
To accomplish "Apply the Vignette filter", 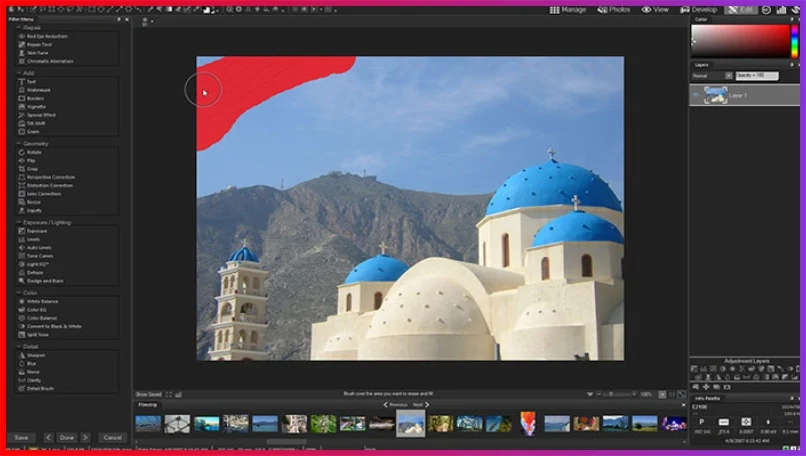I will tap(32, 106).
